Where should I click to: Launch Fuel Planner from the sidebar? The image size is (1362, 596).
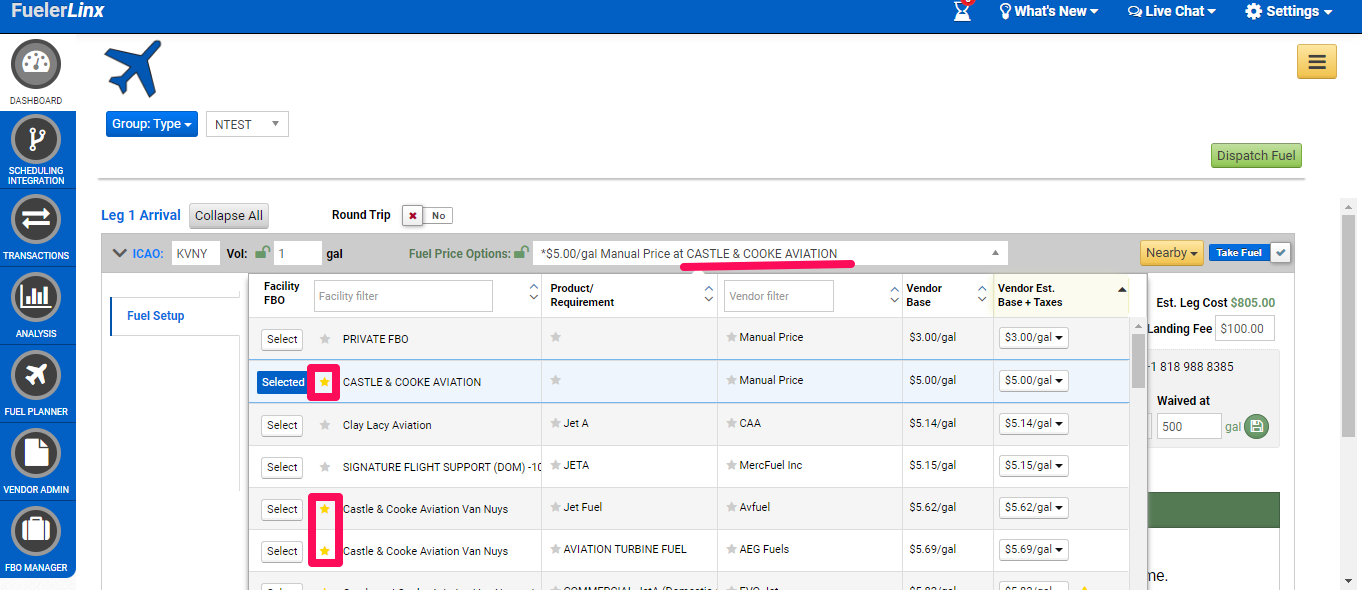36,376
